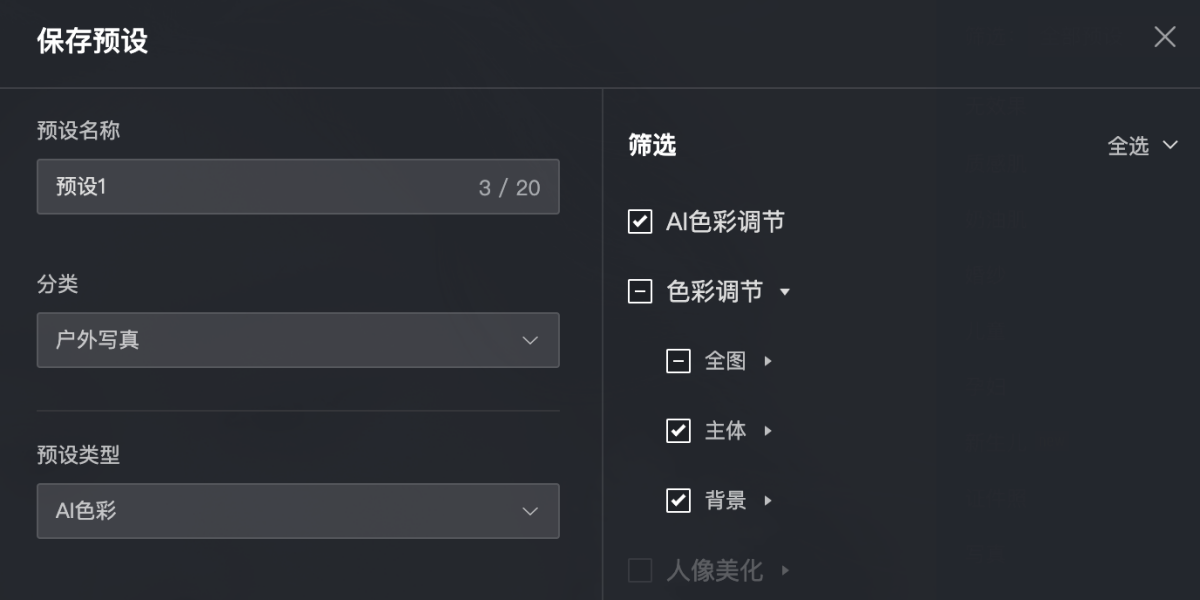Uncheck the 主体 checkbox

pos(678,431)
